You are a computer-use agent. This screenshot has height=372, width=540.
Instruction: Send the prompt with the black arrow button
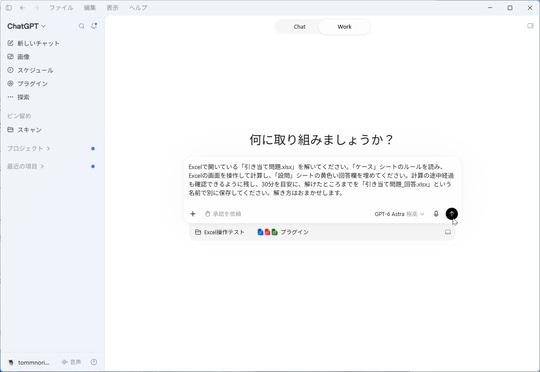tap(451, 214)
